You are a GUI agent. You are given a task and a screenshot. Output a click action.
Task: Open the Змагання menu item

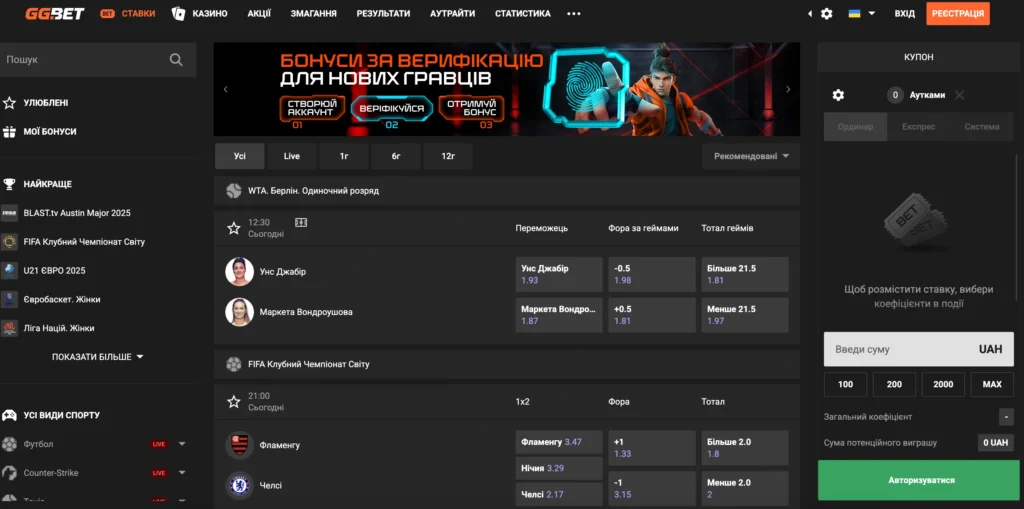[314, 14]
